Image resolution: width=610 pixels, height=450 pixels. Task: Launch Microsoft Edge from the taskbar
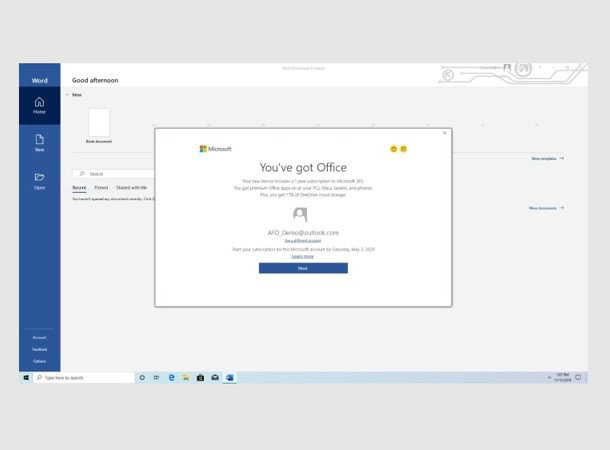(x=171, y=377)
